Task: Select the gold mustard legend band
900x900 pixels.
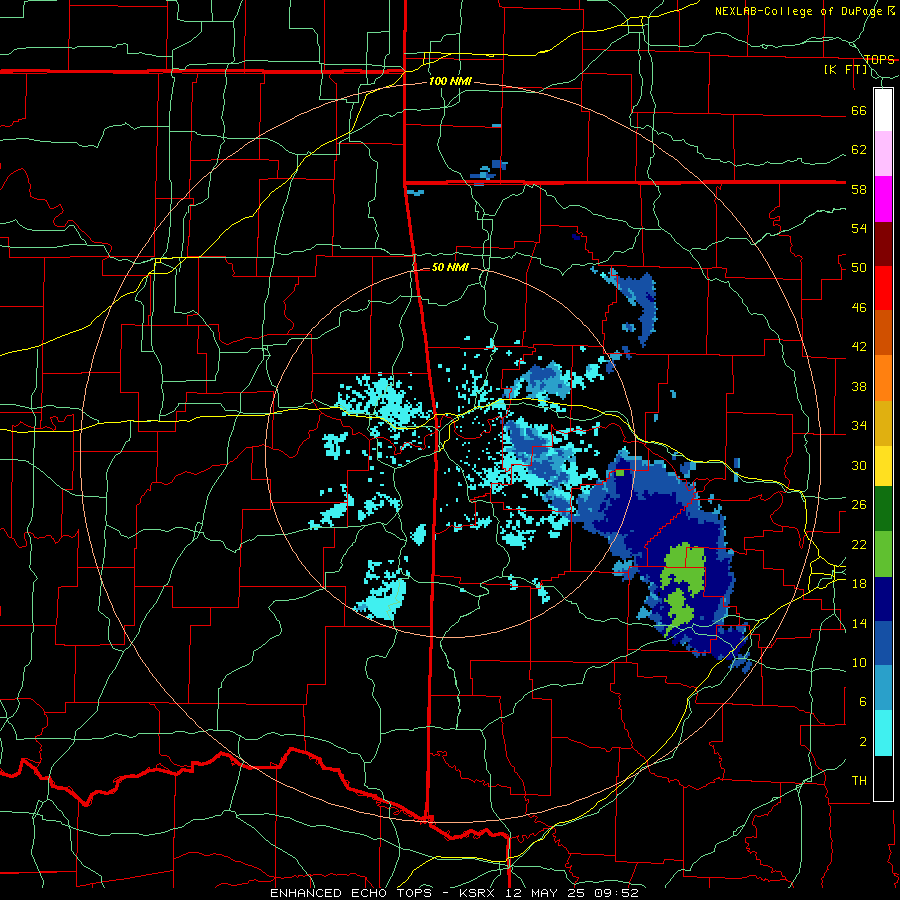Action: click(x=883, y=423)
